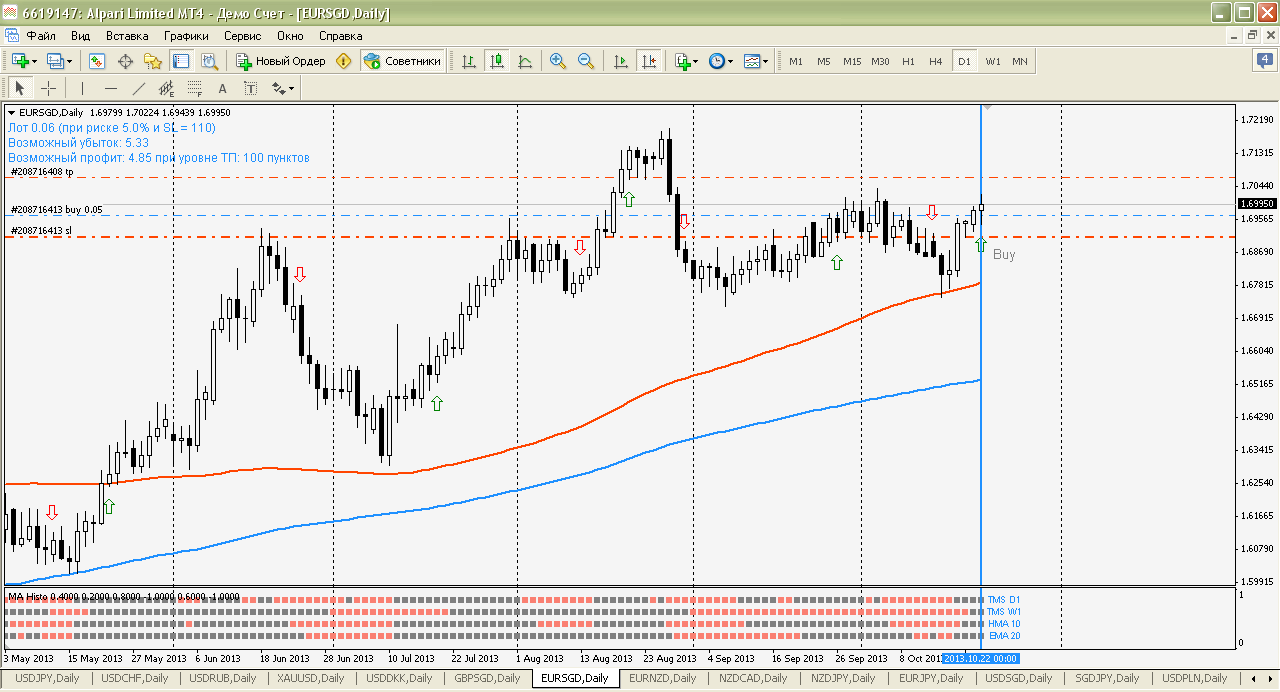Image resolution: width=1280 pixels, height=692 pixels.
Task: Toggle Советники expert advisors on or off
Action: (x=402, y=61)
